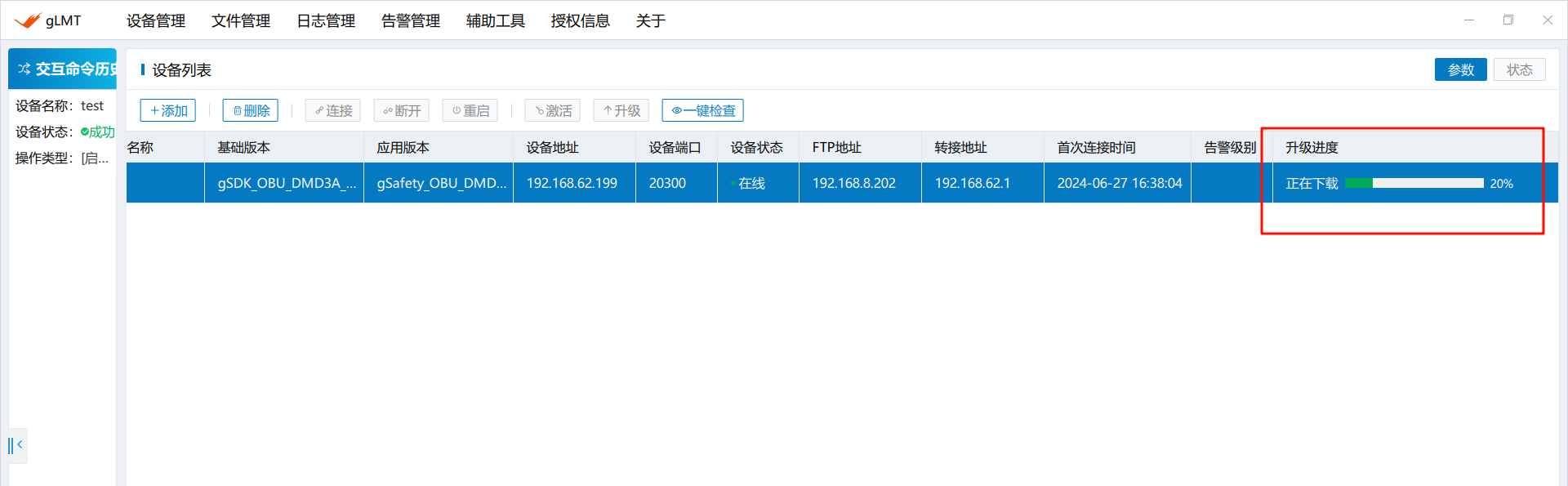Click the 添加 (add) device button
This screenshot has height=486, width=1568.
click(x=168, y=110)
